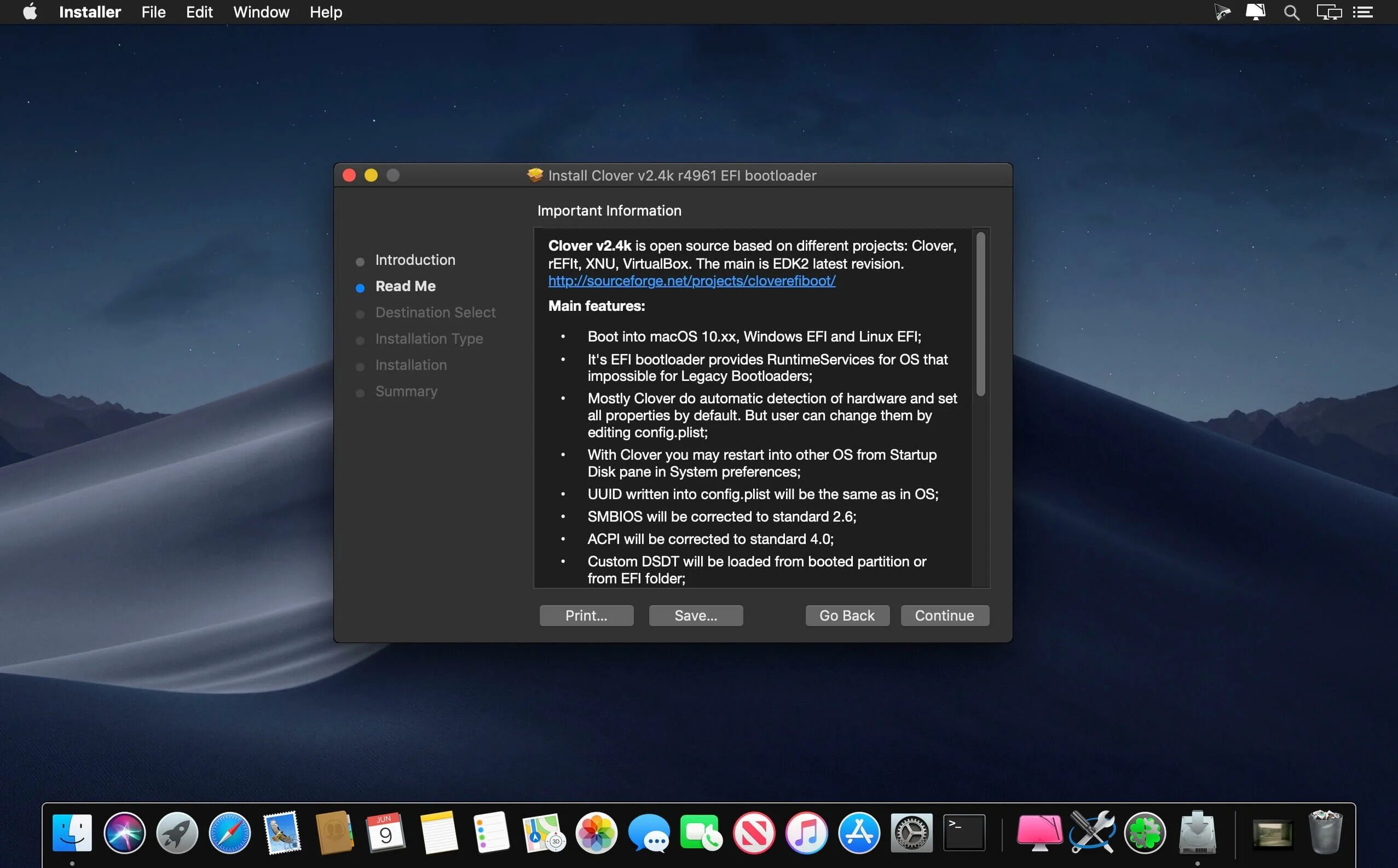
Task: Open the Apple menu
Action: coord(30,12)
